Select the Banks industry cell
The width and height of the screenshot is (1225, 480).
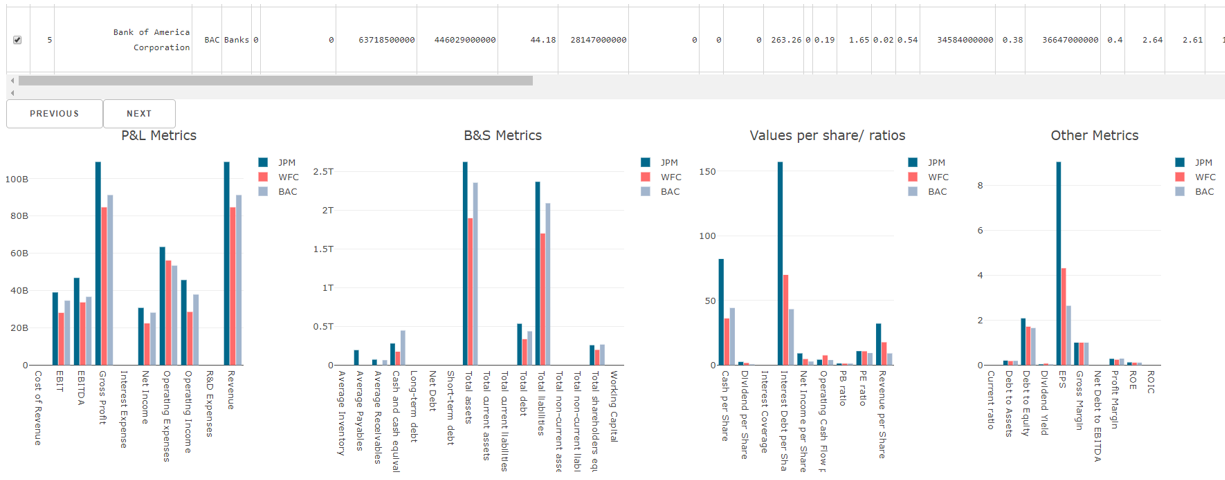[236, 40]
